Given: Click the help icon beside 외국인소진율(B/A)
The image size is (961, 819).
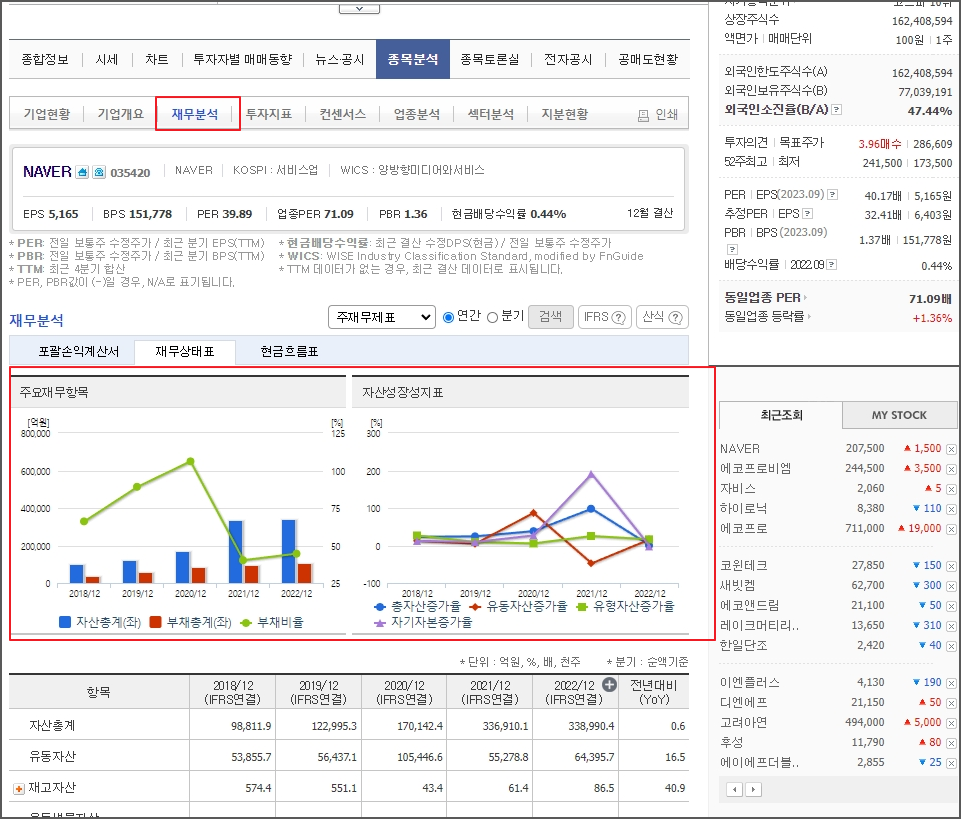Looking at the screenshot, I should (x=837, y=110).
